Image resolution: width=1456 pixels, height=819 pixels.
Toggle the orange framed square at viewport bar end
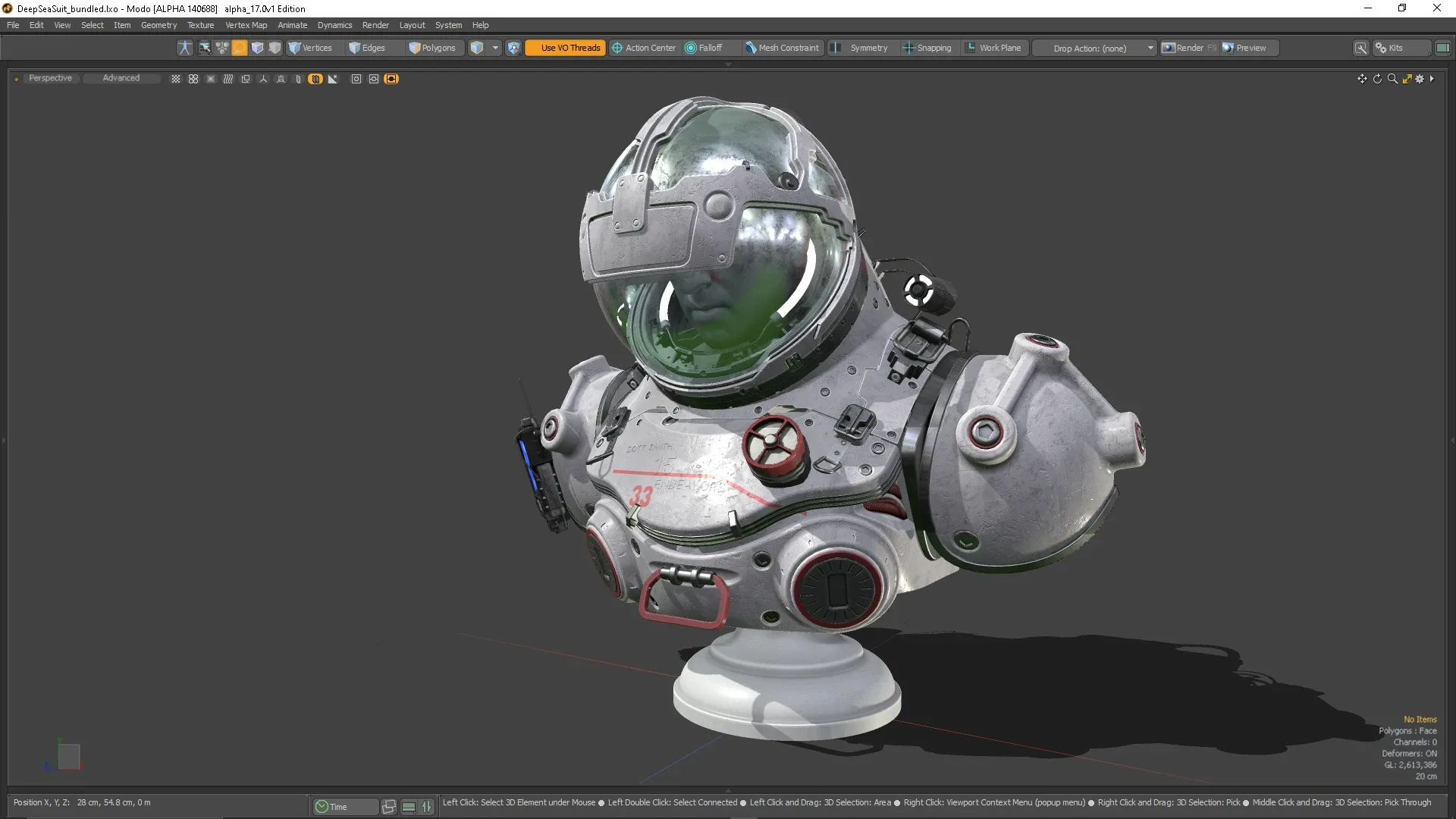(391, 79)
